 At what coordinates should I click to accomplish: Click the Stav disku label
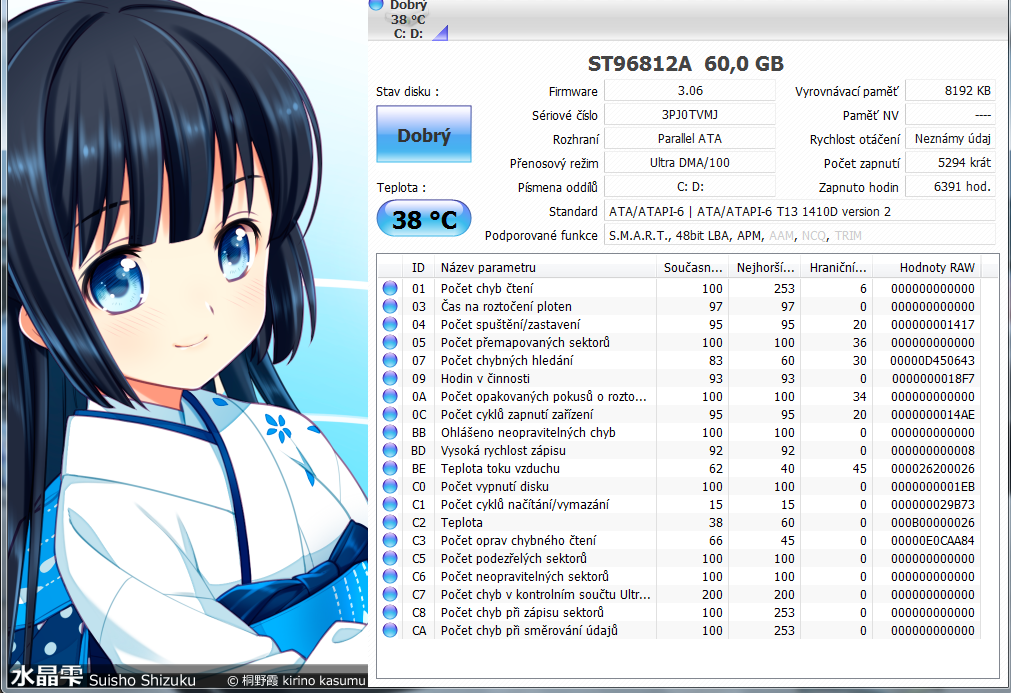[407, 92]
